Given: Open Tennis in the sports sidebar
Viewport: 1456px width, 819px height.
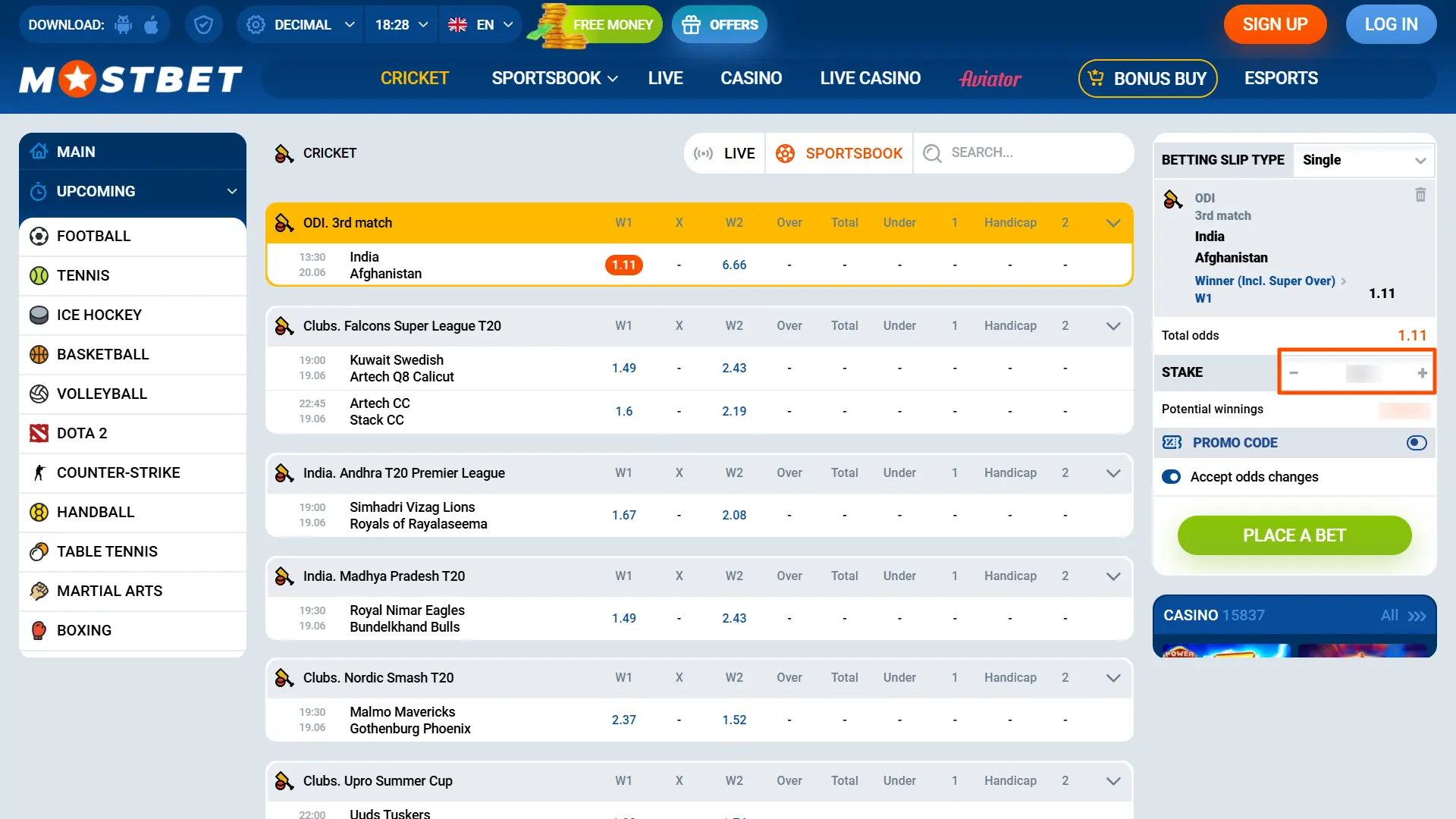Looking at the screenshot, I should coord(133,275).
